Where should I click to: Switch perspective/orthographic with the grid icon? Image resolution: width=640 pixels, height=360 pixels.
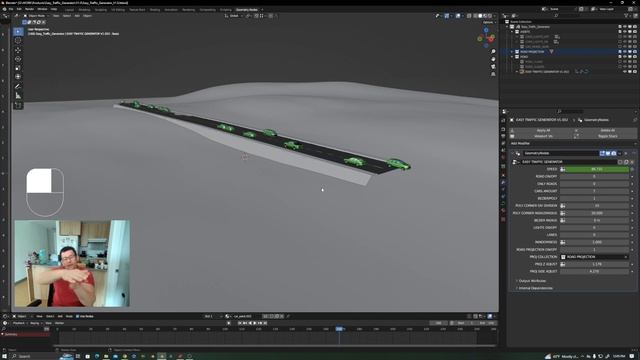(x=493, y=74)
